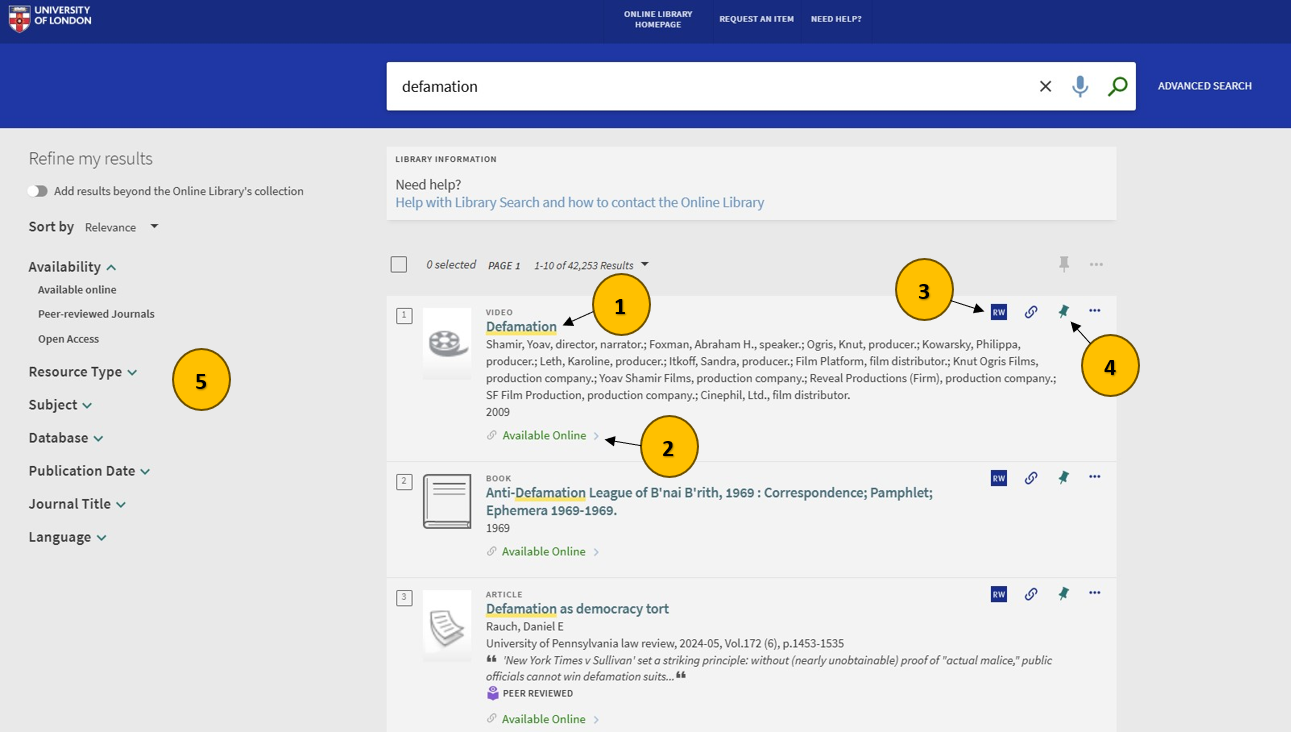The image size is (1291, 732).
Task: Filter by Available online
Action: (x=77, y=290)
